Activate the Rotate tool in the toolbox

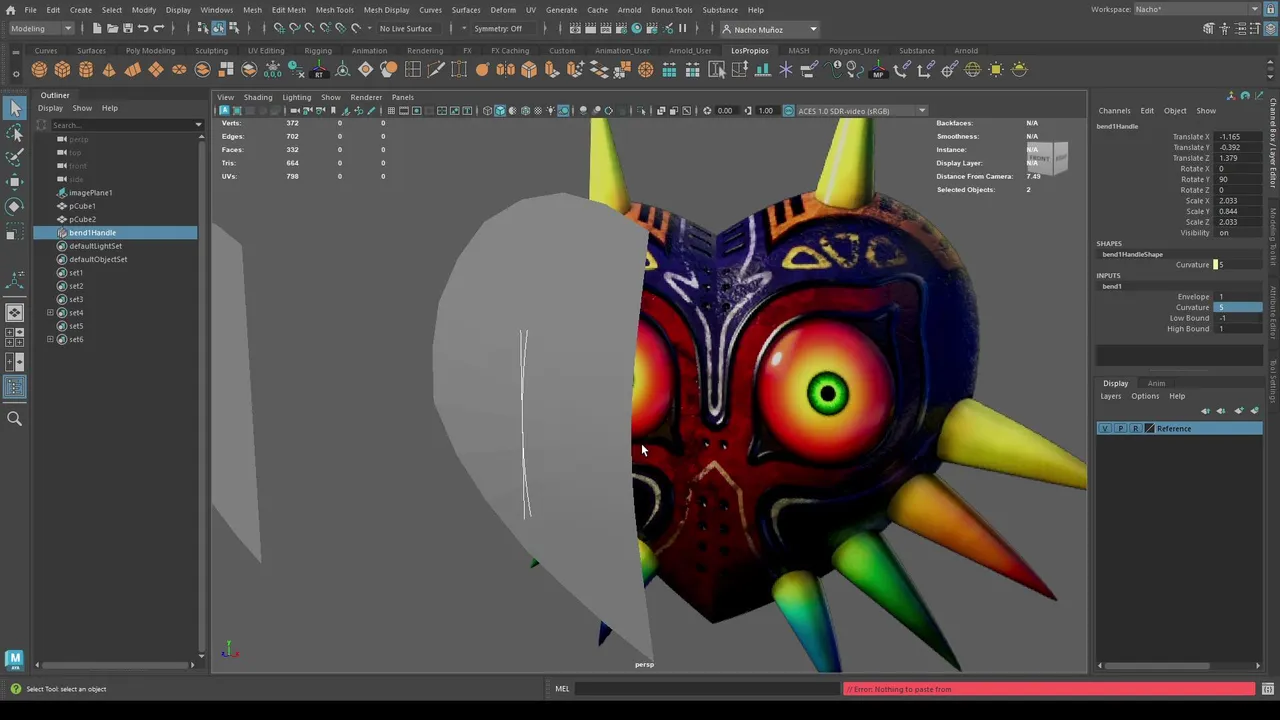pyautogui.click(x=15, y=206)
